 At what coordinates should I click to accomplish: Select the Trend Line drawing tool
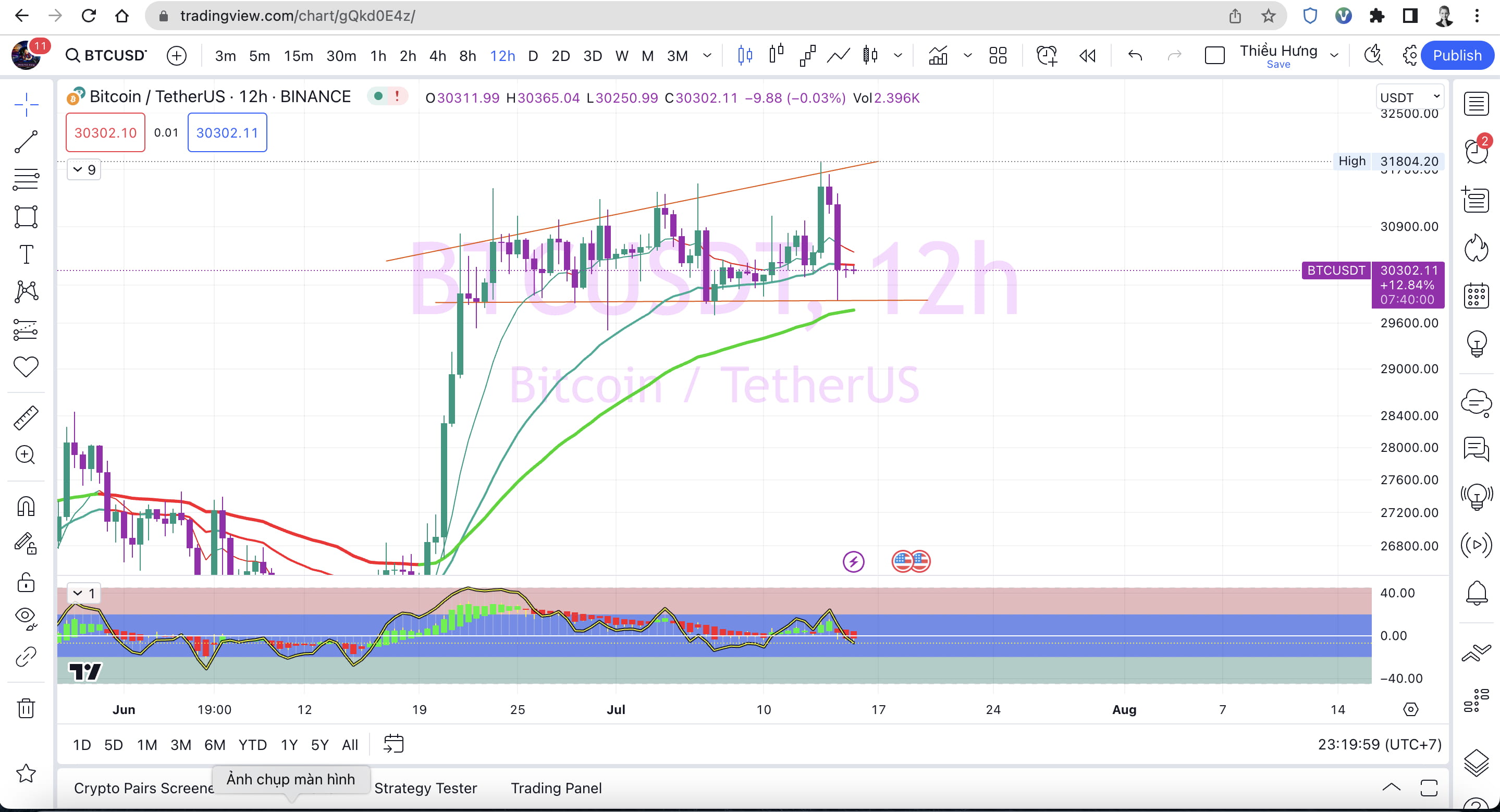tap(26, 141)
